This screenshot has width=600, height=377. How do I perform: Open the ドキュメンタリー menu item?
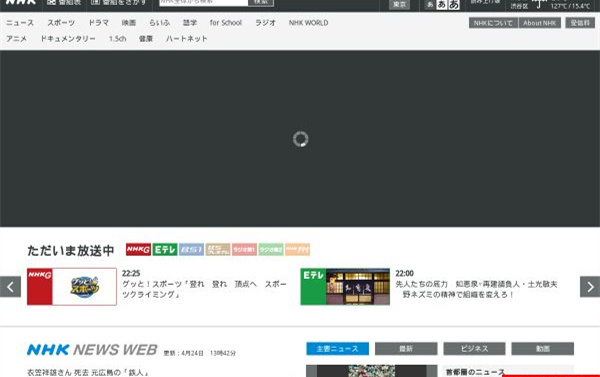(x=68, y=39)
